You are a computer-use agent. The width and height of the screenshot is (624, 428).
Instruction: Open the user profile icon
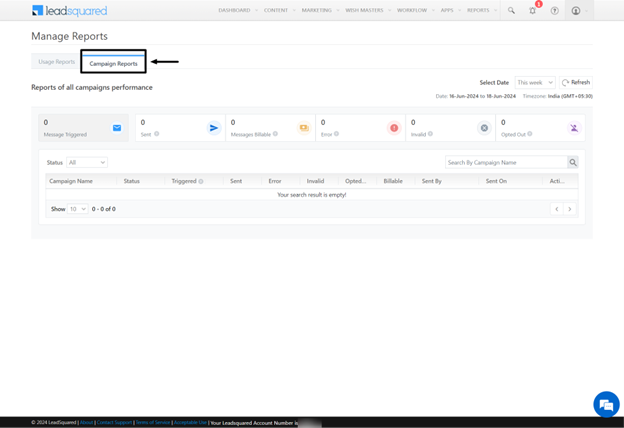tap(576, 10)
